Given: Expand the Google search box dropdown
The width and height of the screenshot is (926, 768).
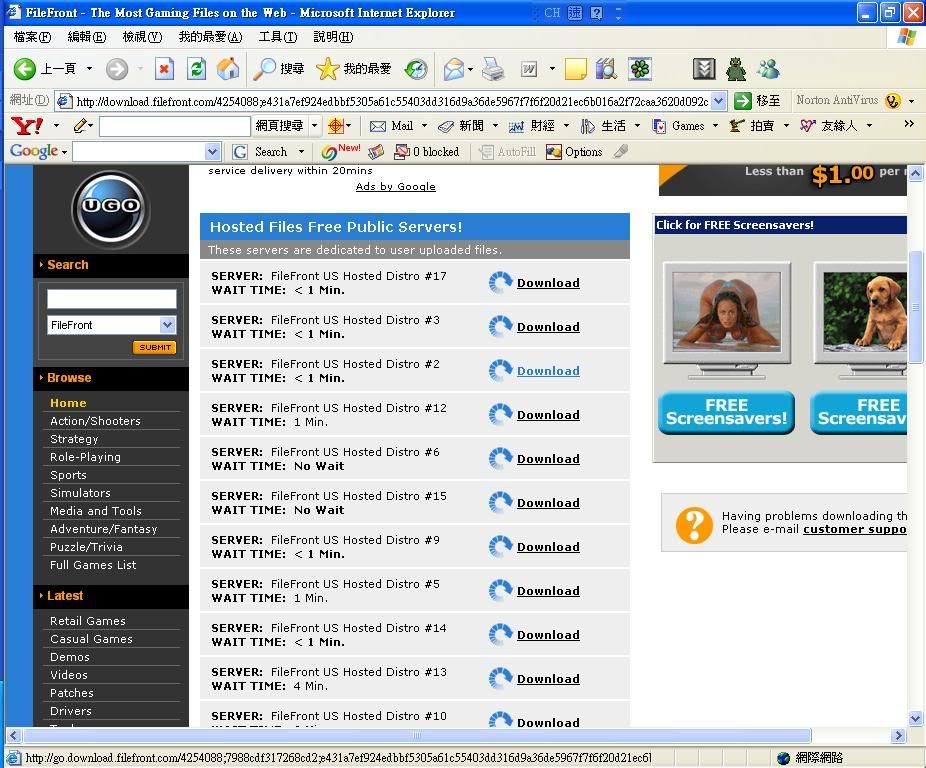Looking at the screenshot, I should (213, 152).
